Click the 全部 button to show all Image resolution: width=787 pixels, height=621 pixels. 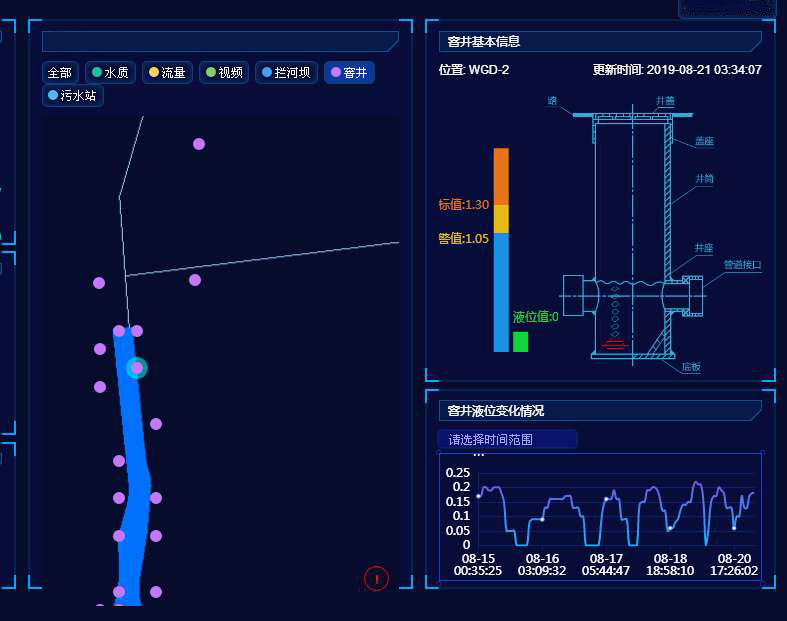click(x=60, y=73)
